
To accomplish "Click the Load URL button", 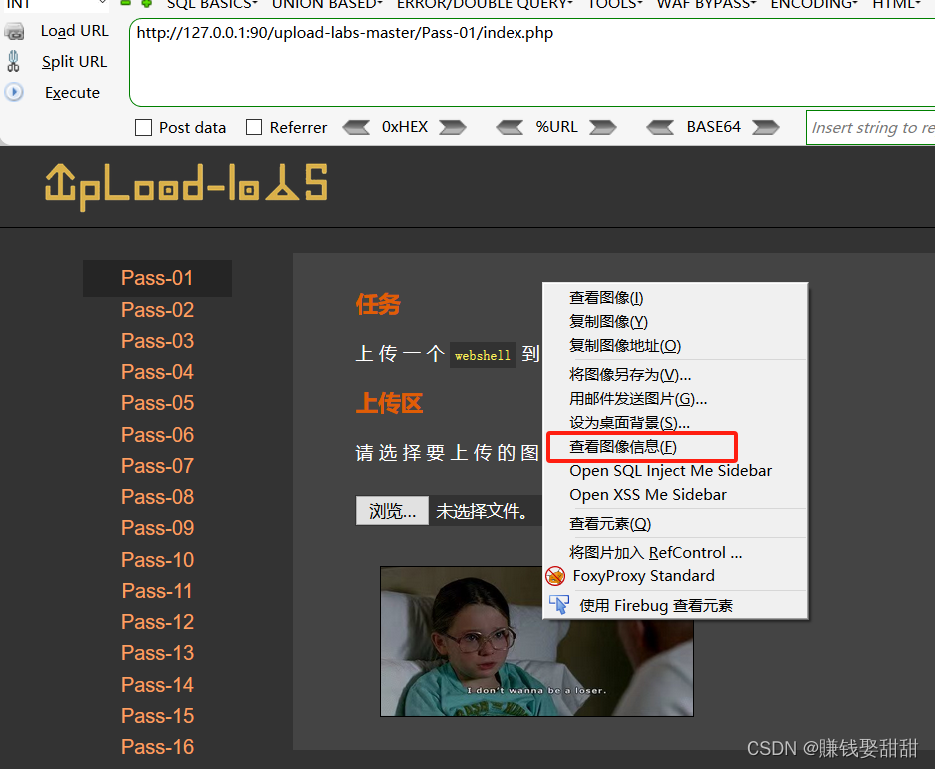I will (75, 31).
